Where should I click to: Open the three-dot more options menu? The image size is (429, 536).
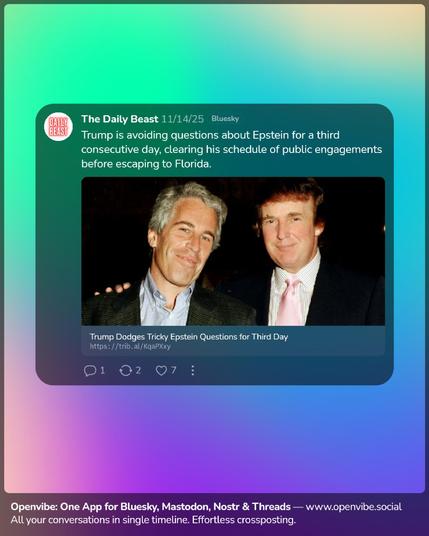tap(193, 371)
